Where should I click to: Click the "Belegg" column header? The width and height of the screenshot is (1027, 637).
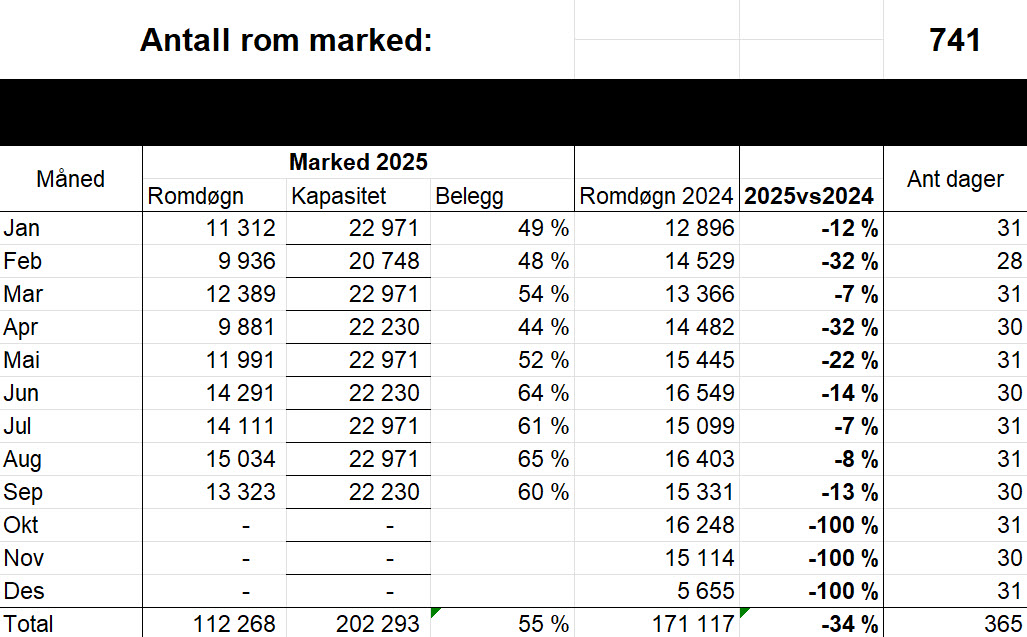tap(469, 196)
